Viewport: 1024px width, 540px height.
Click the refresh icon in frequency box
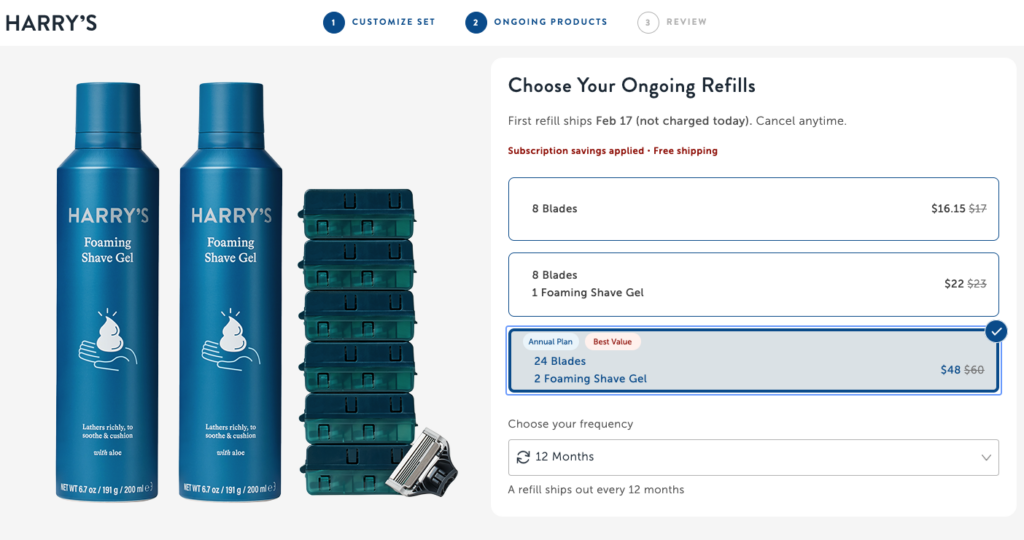(x=523, y=457)
